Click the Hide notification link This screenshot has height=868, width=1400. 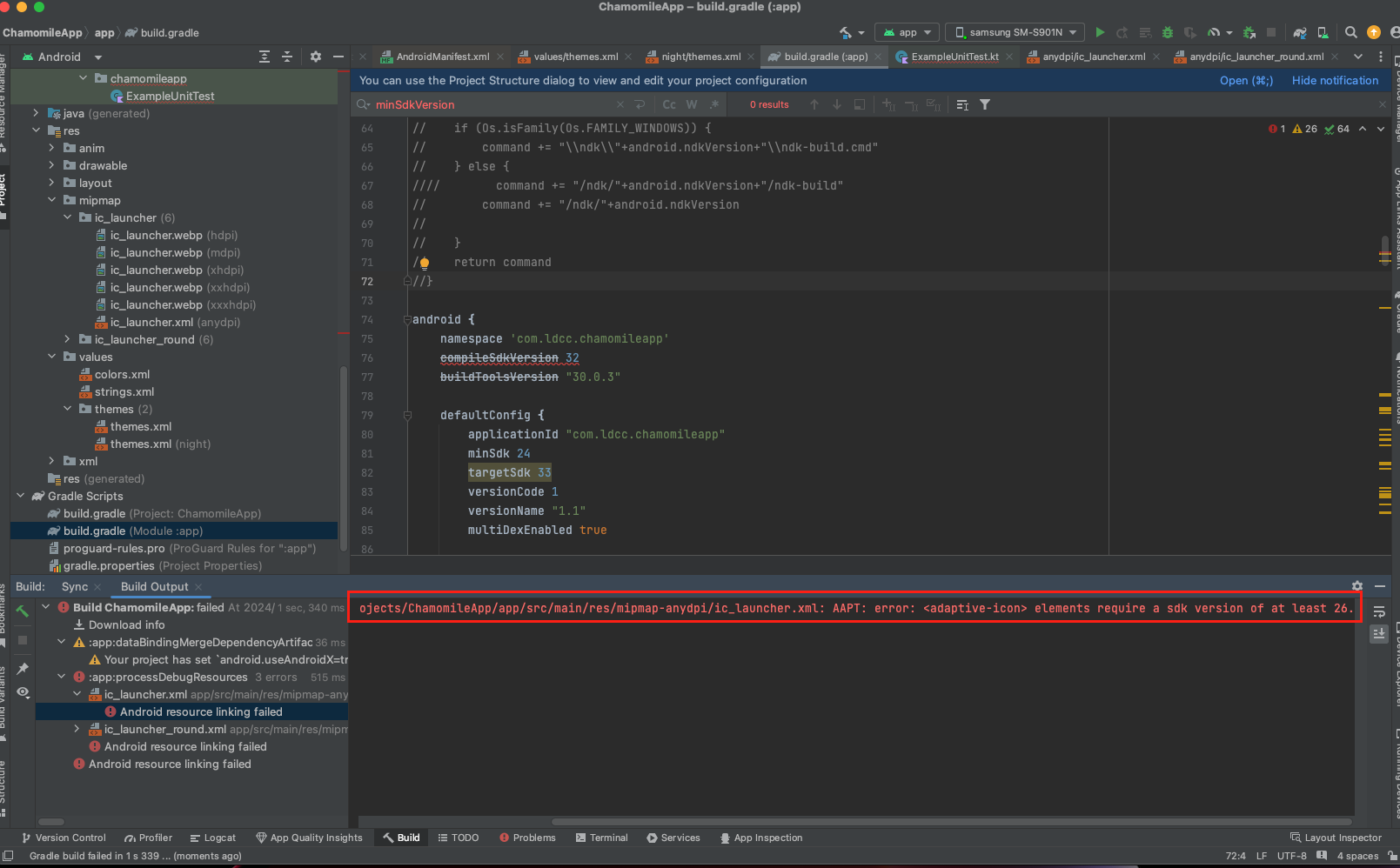1335,80
